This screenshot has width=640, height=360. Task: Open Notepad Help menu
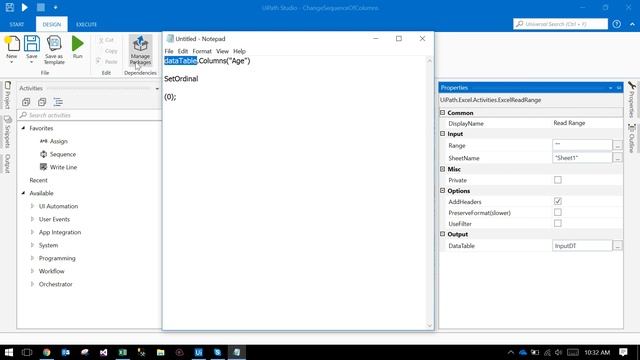(x=240, y=51)
